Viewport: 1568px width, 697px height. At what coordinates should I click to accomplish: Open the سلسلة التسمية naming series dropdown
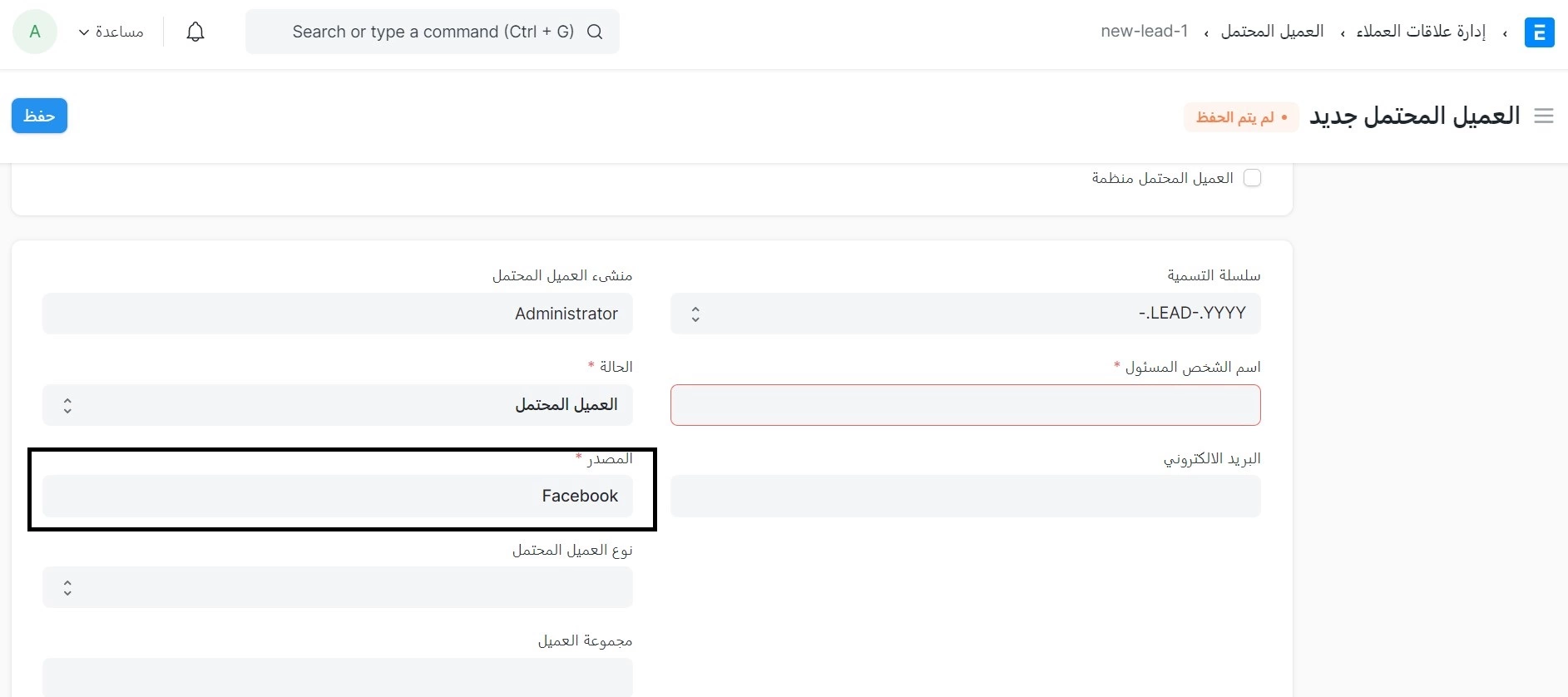click(965, 314)
